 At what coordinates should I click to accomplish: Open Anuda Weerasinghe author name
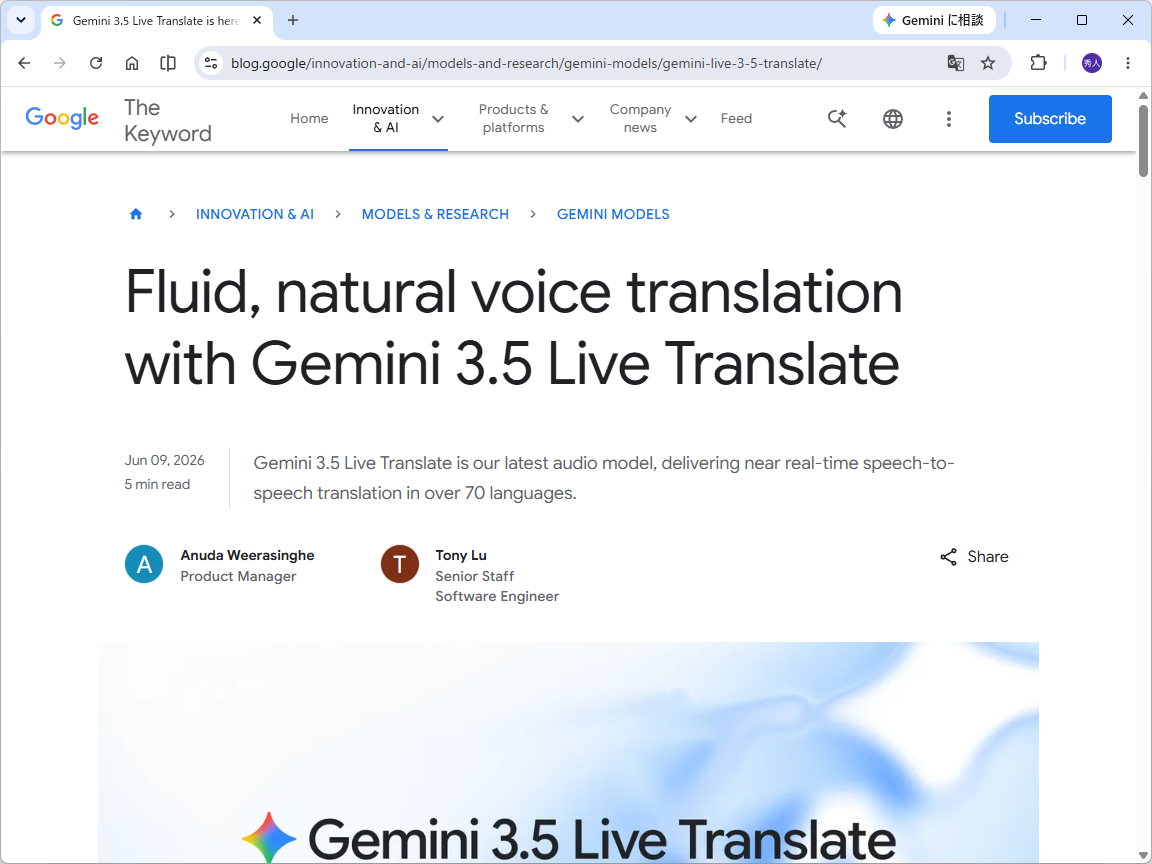pyautogui.click(x=247, y=555)
